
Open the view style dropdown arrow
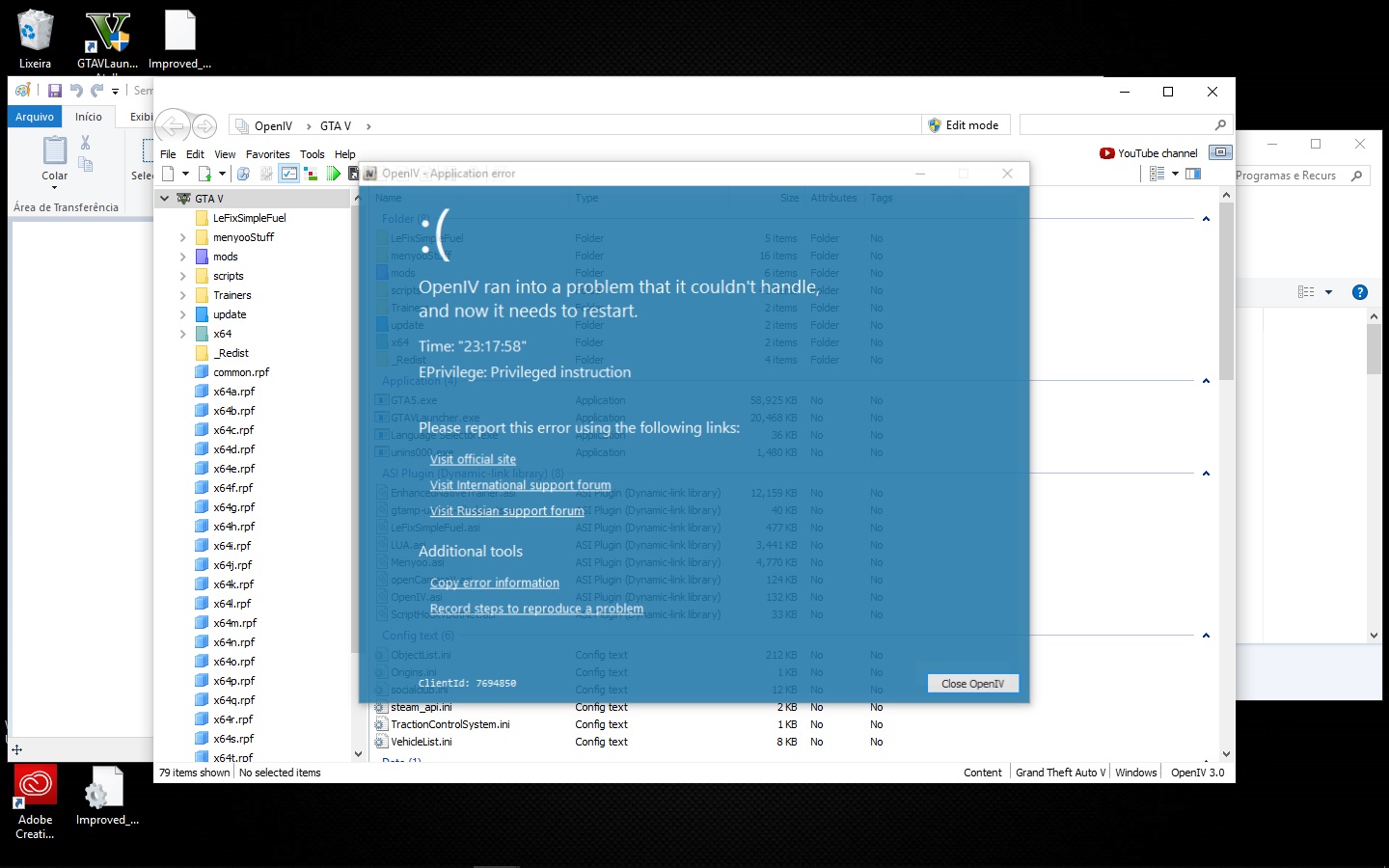click(1175, 174)
